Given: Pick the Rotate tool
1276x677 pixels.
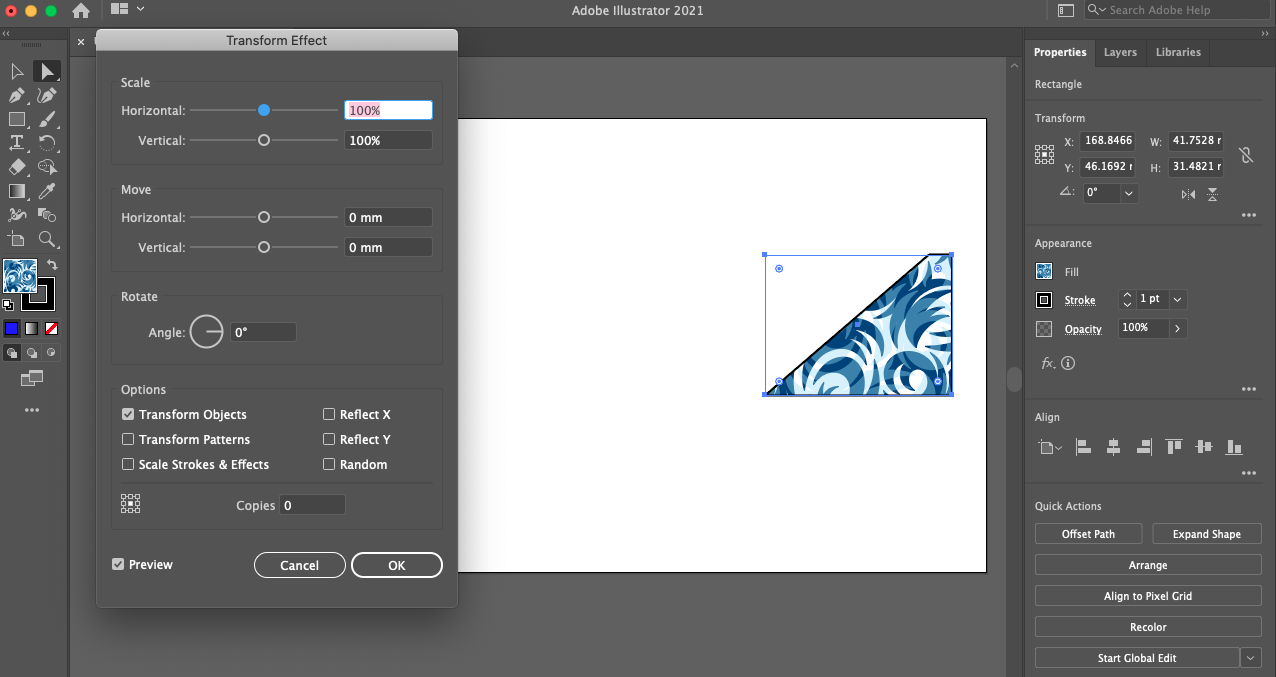Looking at the screenshot, I should click(x=47, y=143).
